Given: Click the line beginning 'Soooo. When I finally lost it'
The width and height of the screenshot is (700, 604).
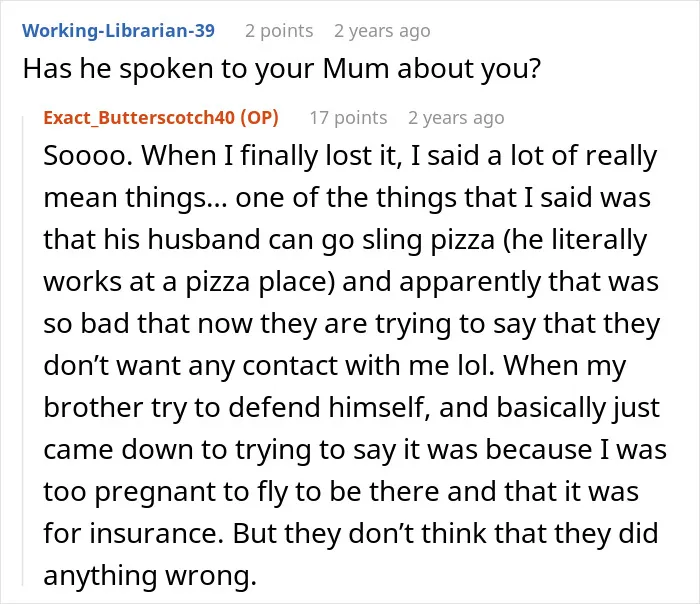Looking at the screenshot, I should [x=350, y=156].
